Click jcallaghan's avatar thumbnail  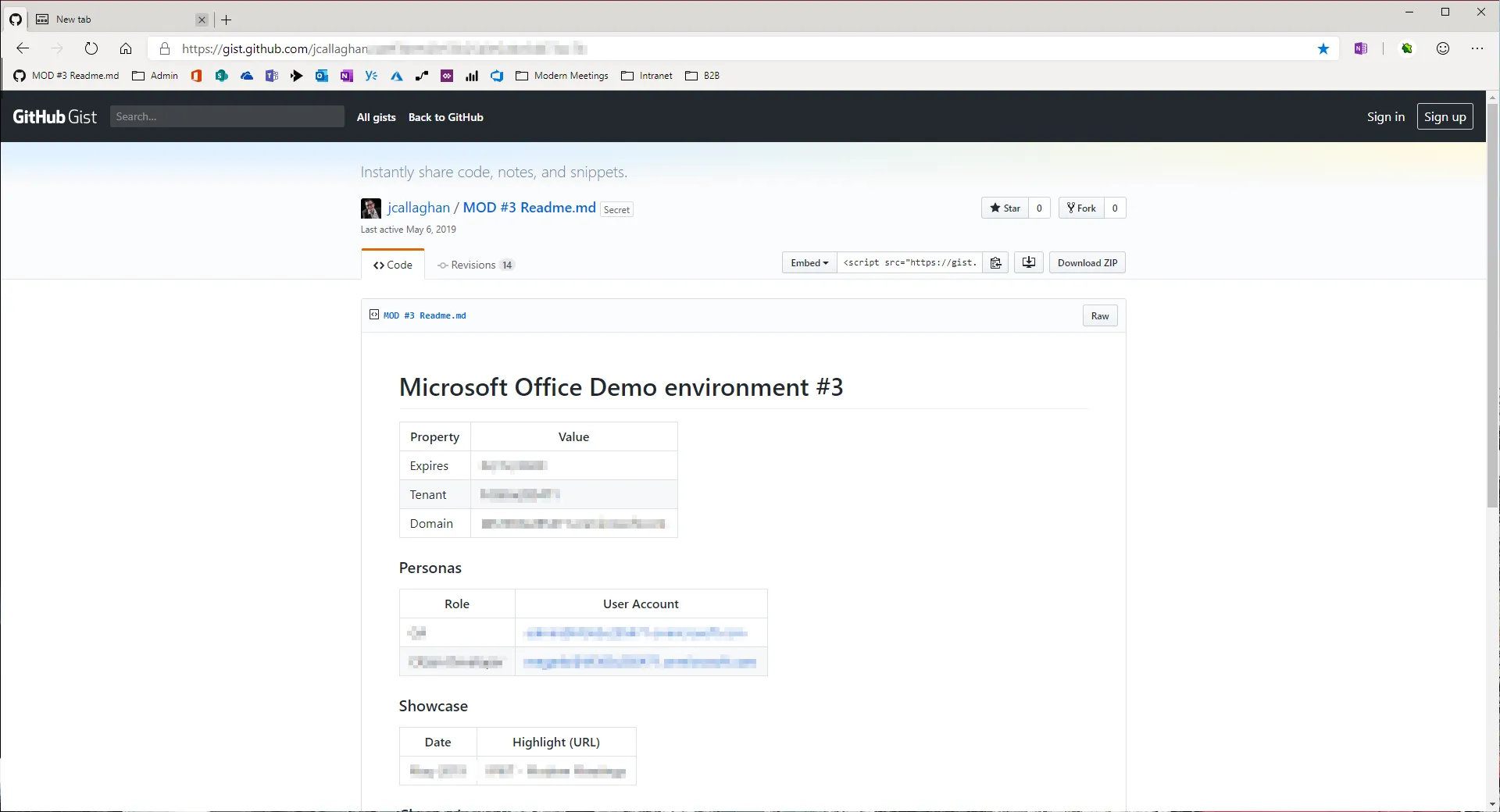click(371, 208)
